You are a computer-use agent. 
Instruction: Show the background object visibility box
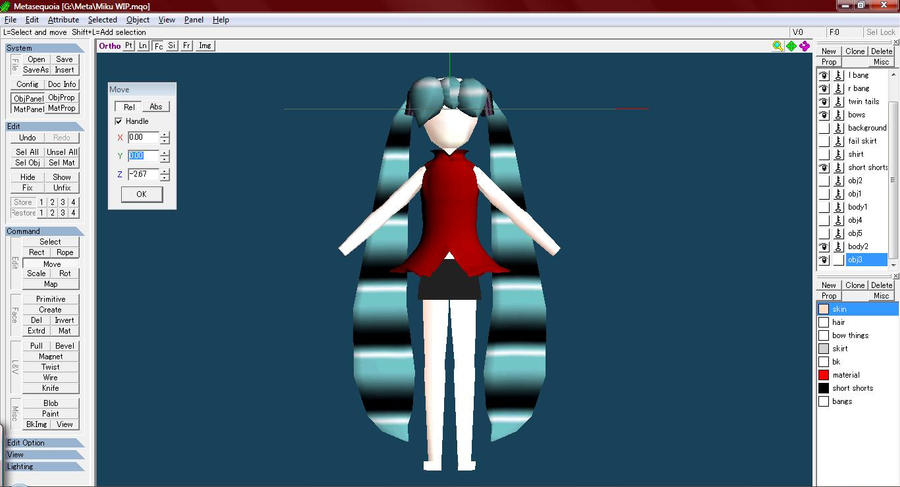pyautogui.click(x=824, y=128)
